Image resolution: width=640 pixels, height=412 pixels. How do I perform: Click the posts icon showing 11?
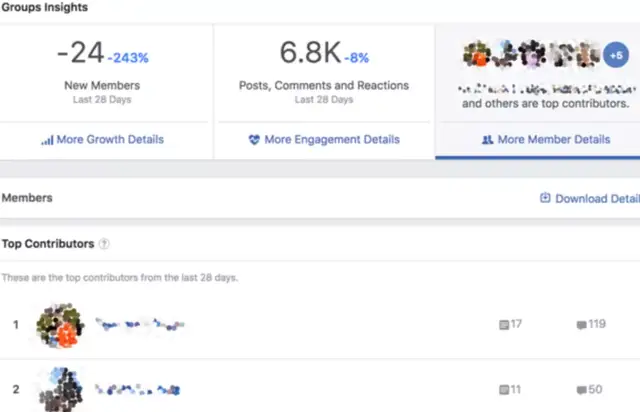504,389
